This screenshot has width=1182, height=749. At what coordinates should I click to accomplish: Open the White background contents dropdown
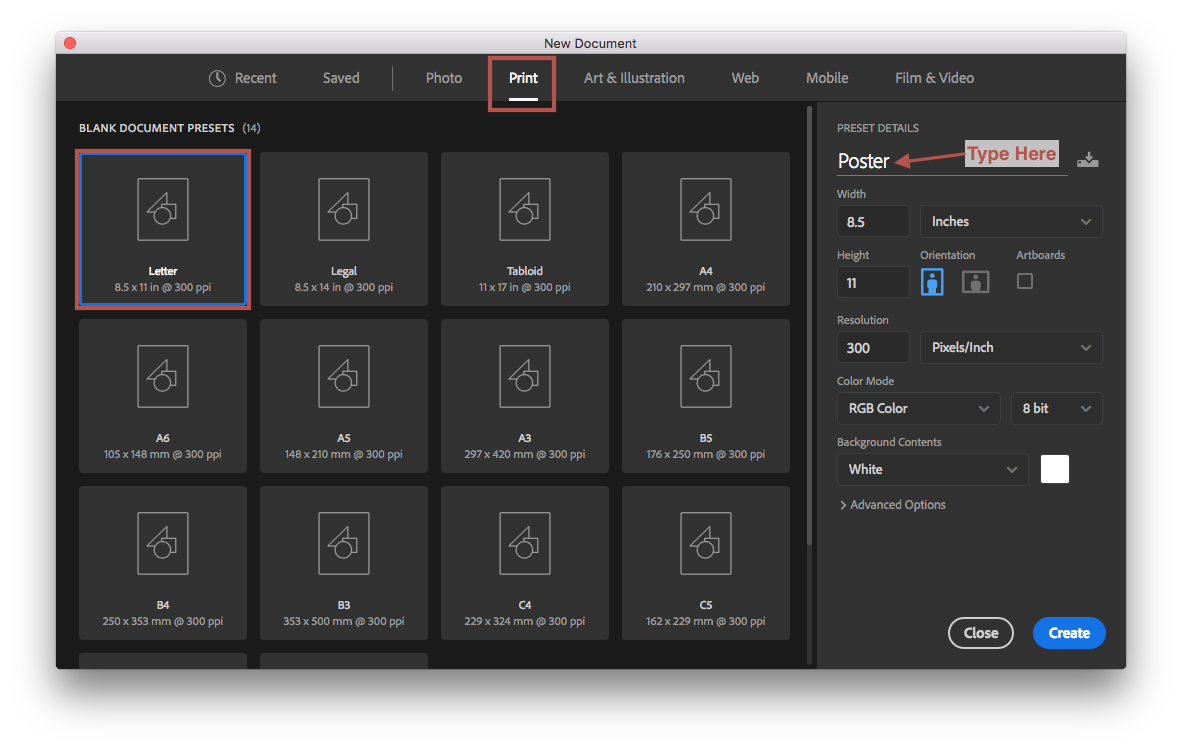tap(932, 469)
